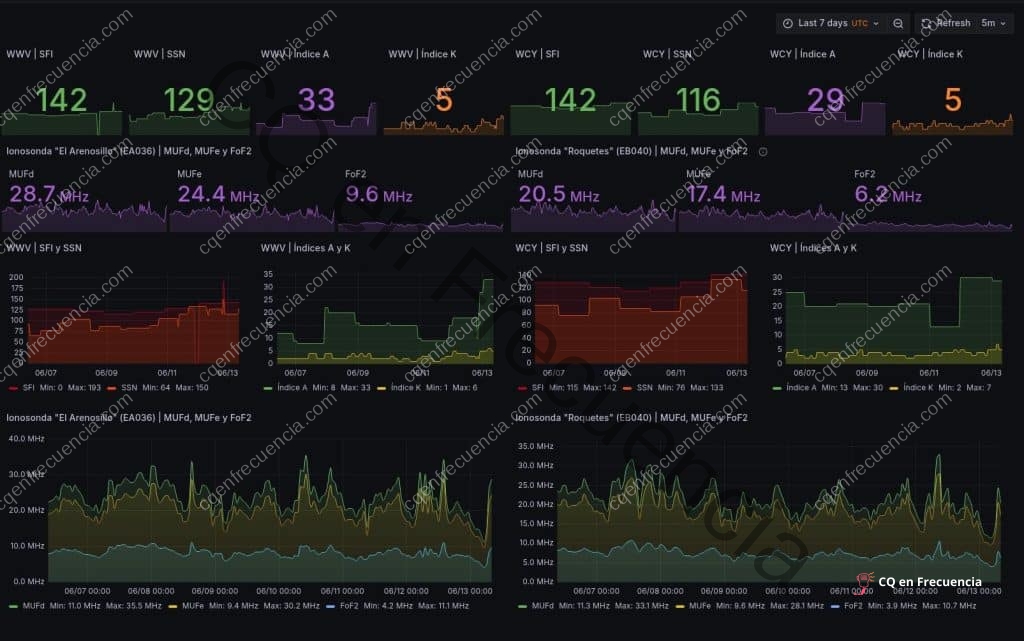
Task: Click MUFe color swatch in Roquetes legend
Action: 683,605
